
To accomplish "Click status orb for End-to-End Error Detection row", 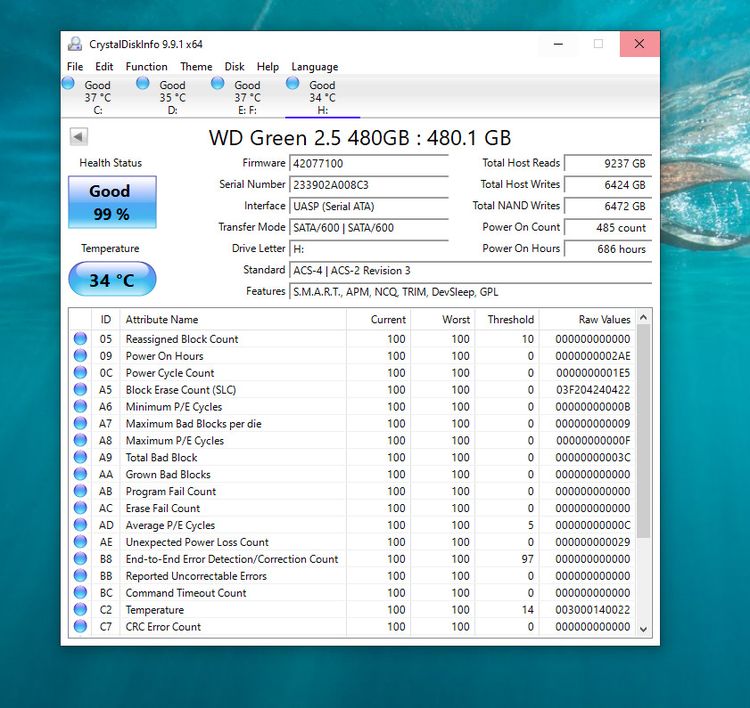I will coord(80,559).
